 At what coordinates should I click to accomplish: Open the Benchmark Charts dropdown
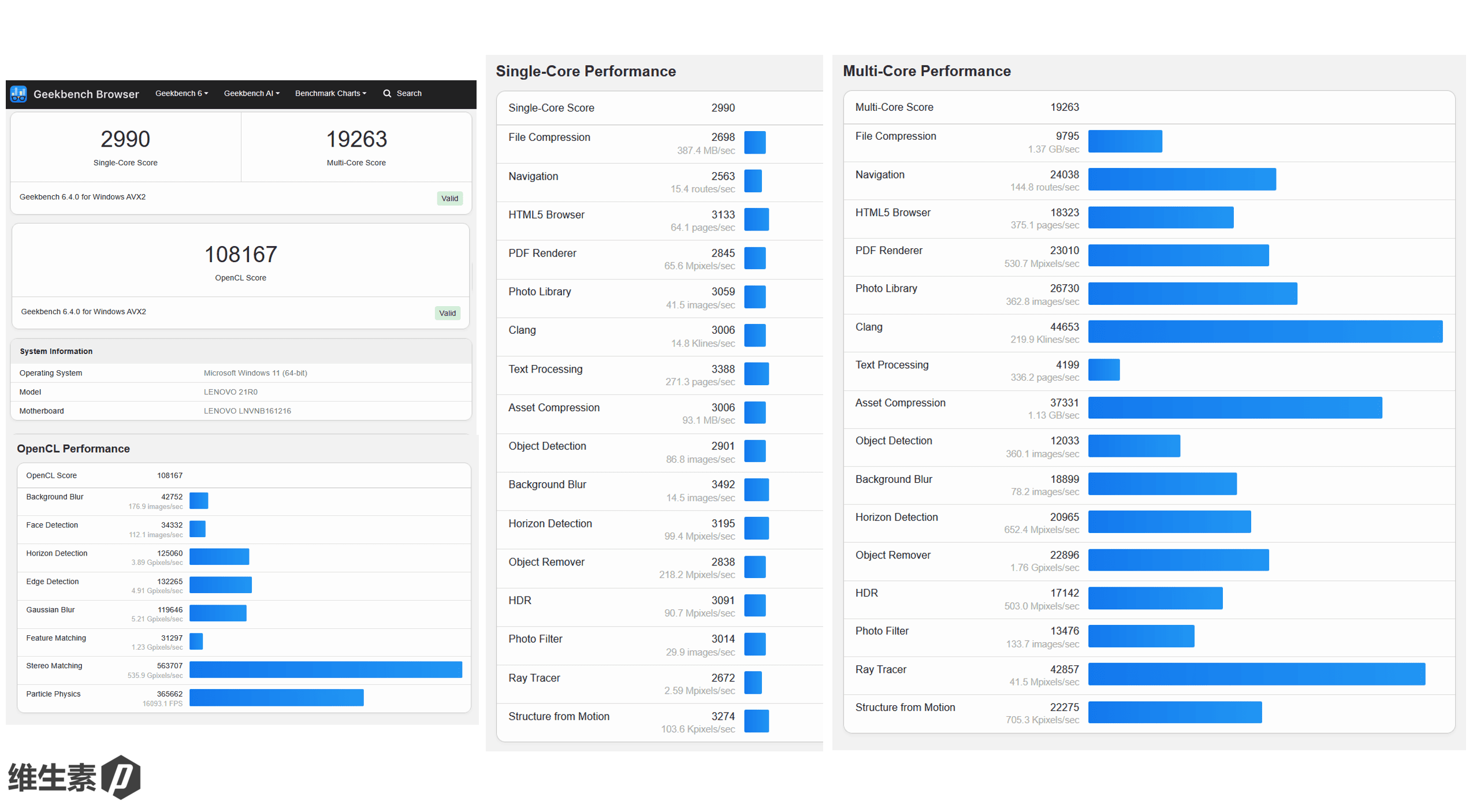click(x=330, y=94)
